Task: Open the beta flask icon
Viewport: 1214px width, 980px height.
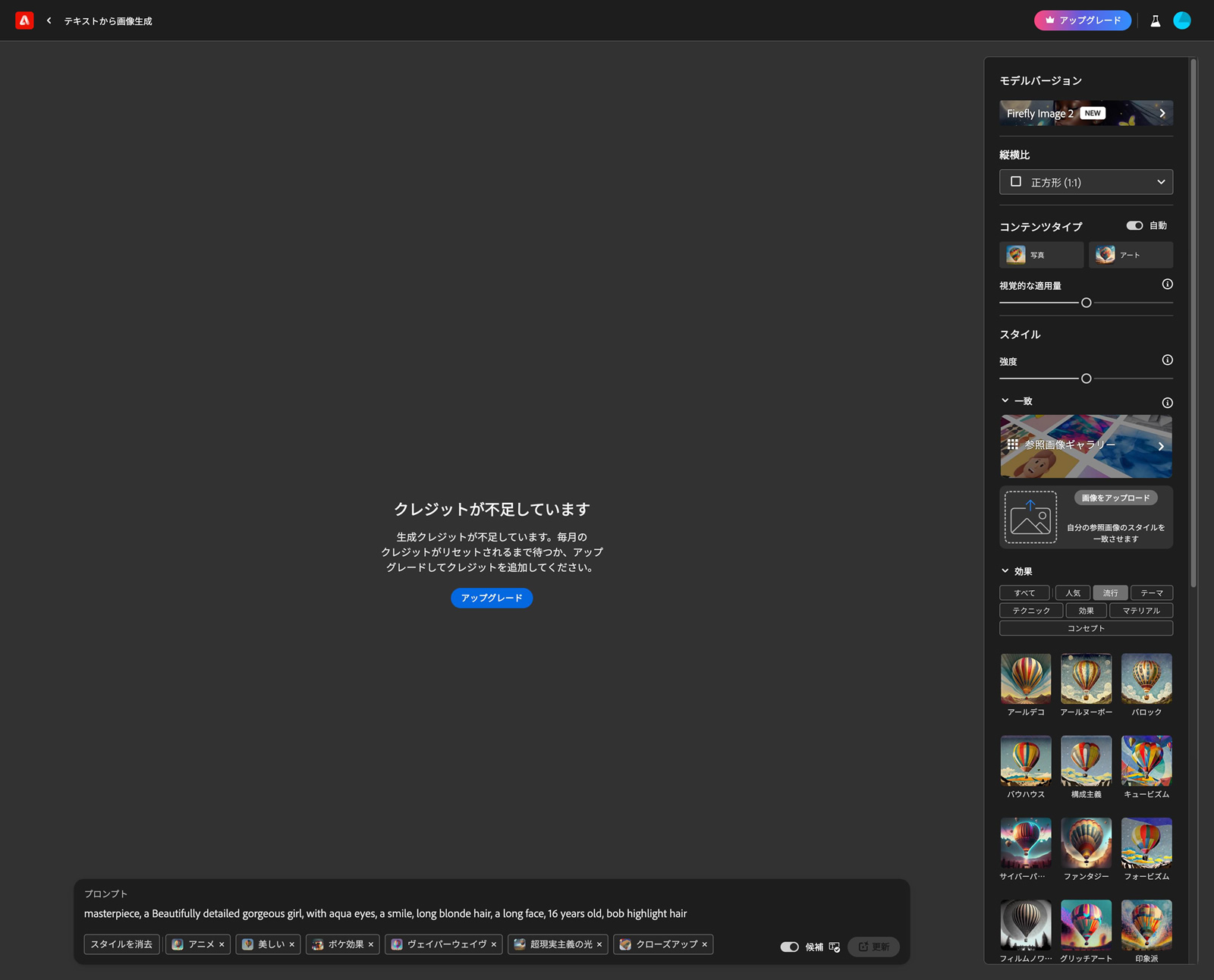Action: coord(1155,21)
